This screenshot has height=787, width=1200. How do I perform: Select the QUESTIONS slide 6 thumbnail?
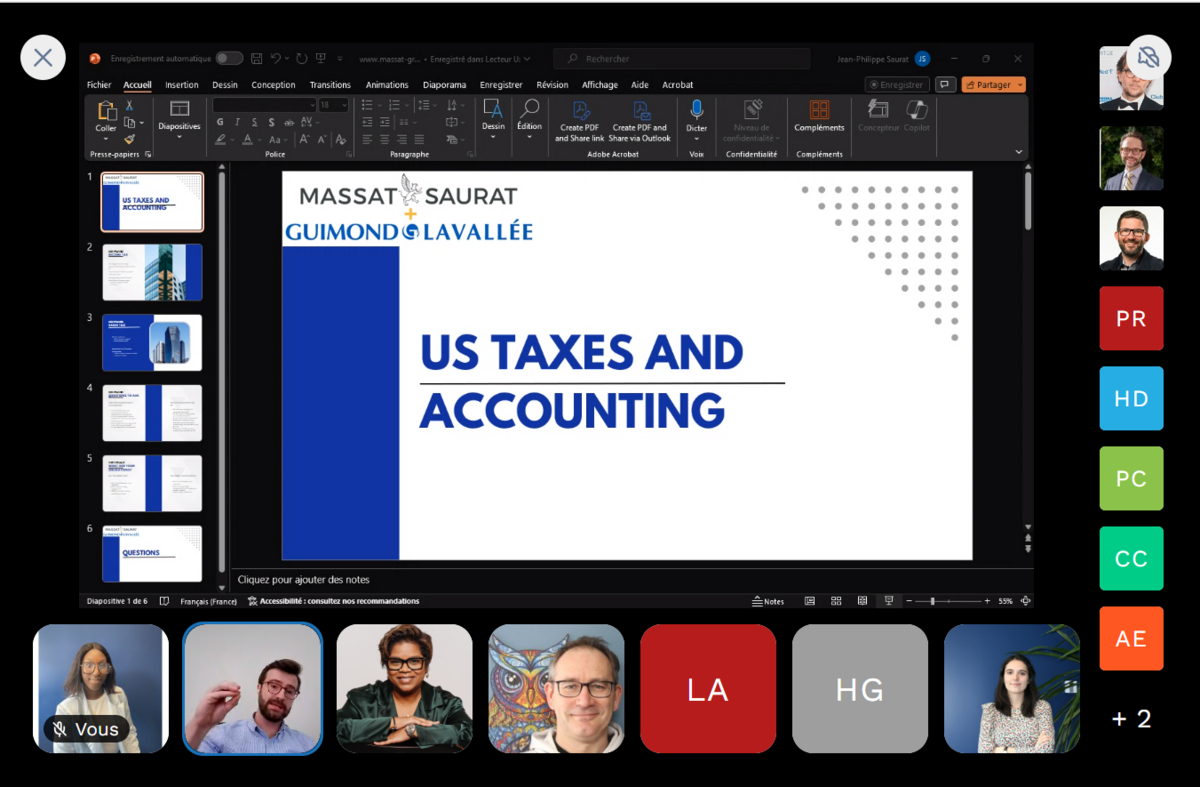point(152,553)
